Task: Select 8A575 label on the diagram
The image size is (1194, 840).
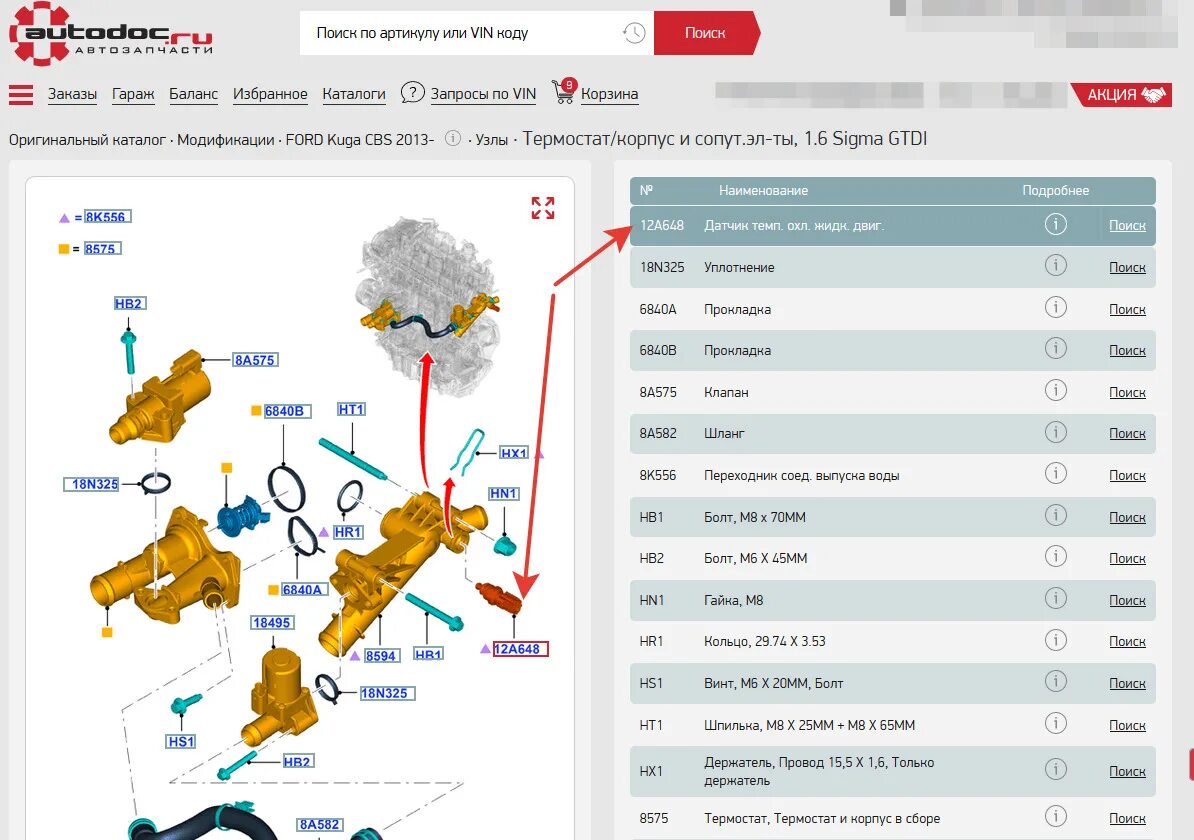Action: pos(255,359)
